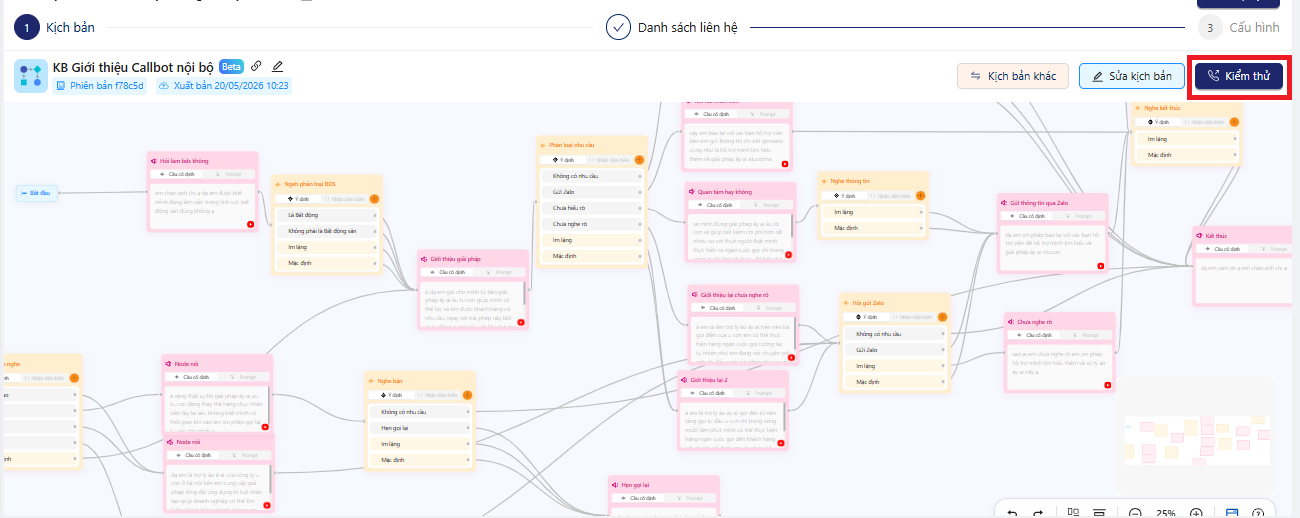
Task: Copy link icon next to Beta badge
Action: tap(256, 67)
